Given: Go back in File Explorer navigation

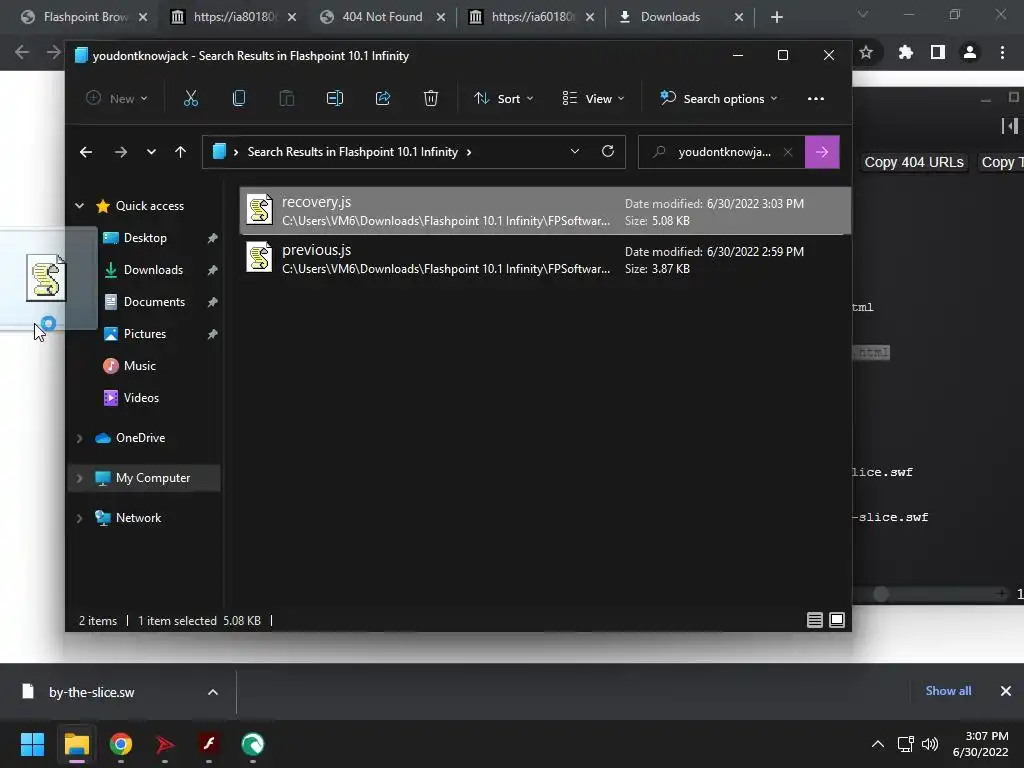Looking at the screenshot, I should click(86, 152).
